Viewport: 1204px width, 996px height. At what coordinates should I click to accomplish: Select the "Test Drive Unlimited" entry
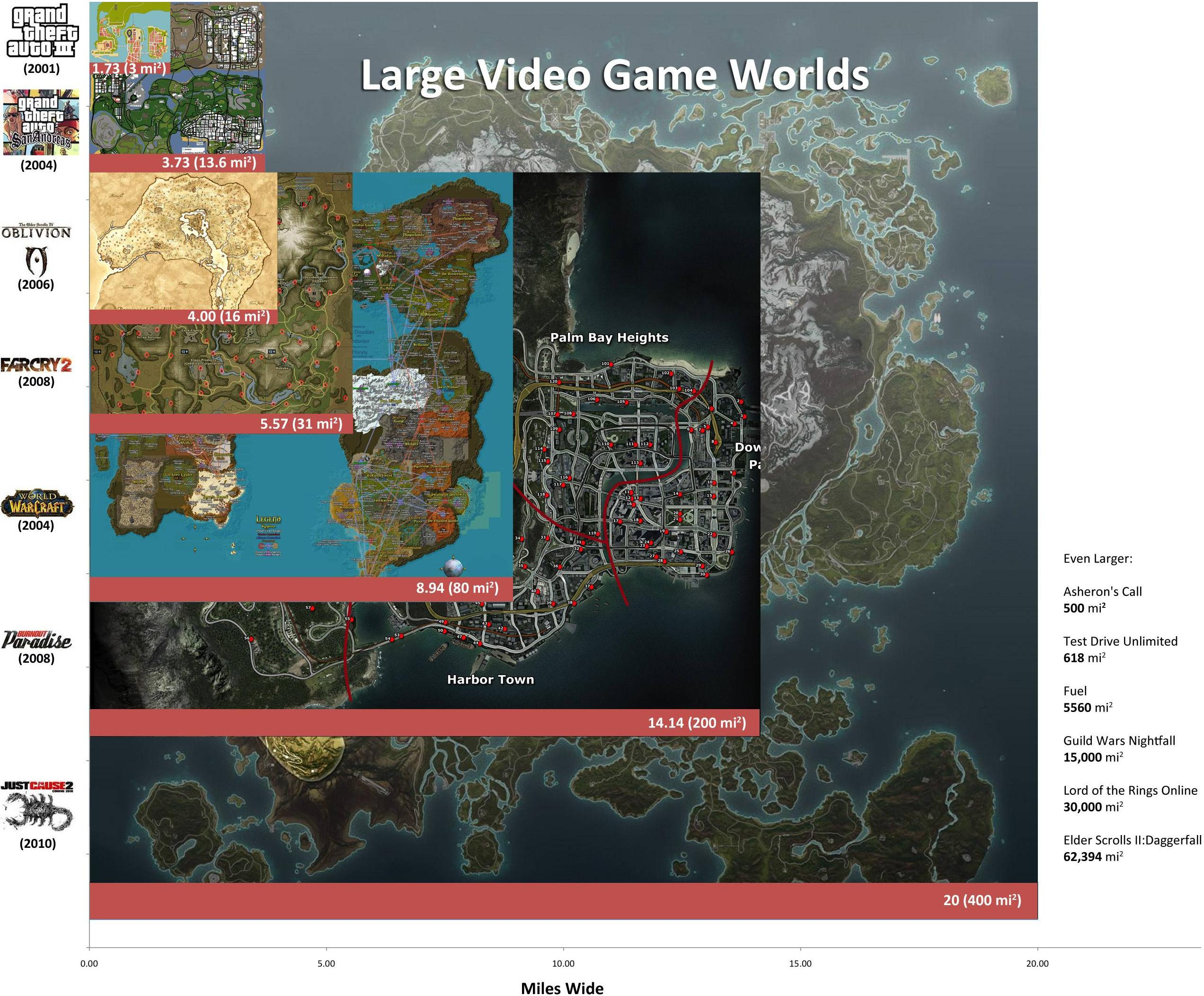pos(1120,641)
